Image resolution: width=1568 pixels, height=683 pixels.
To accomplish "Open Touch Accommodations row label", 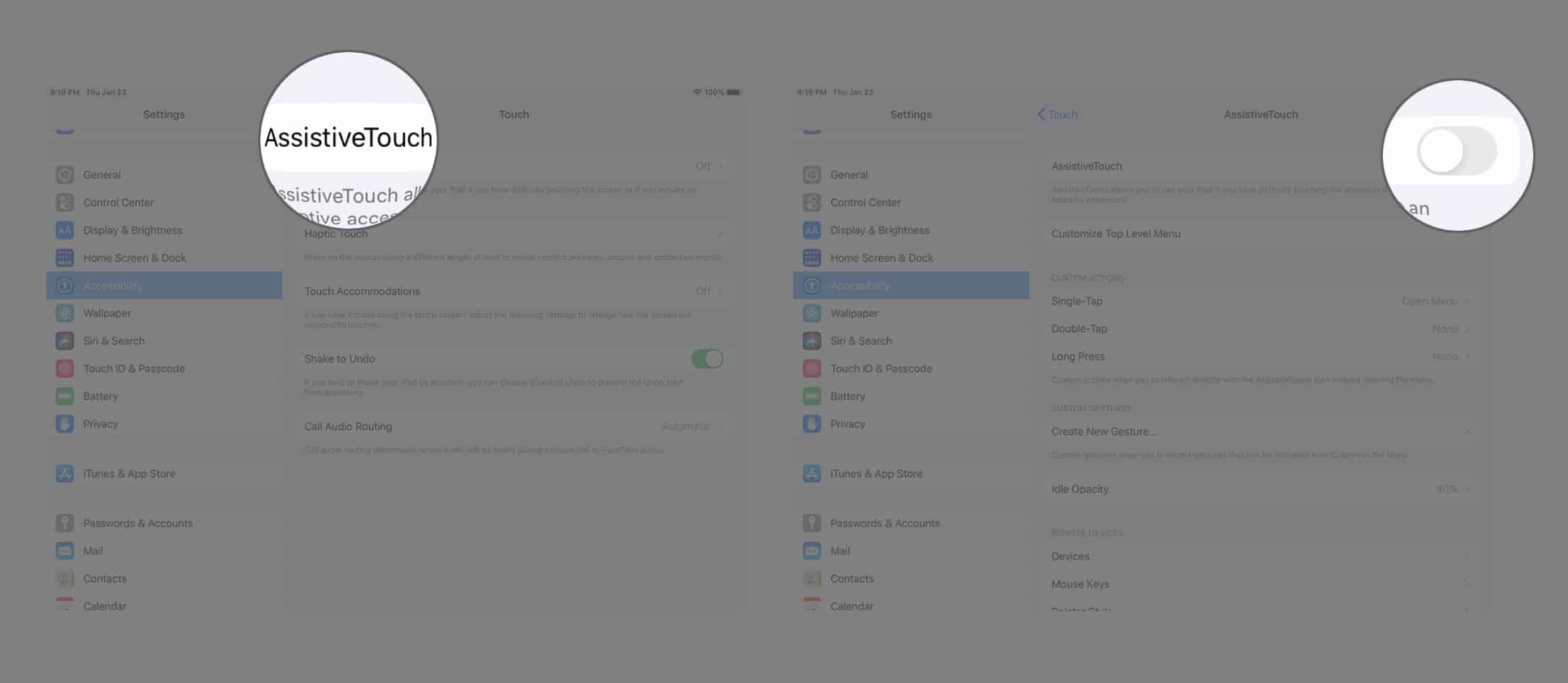I will (x=362, y=291).
